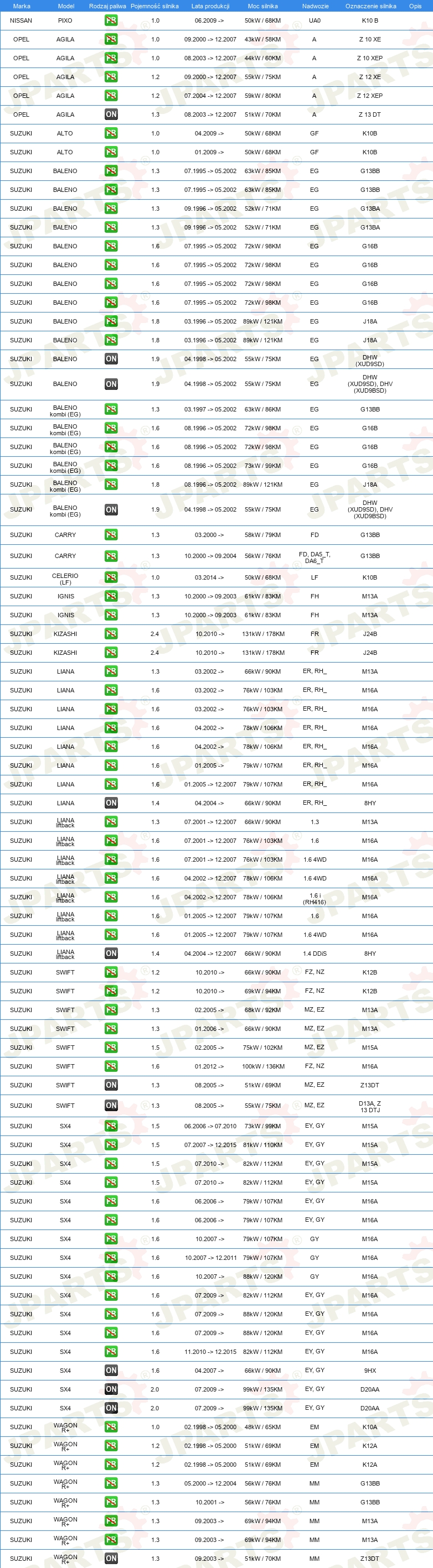Click the PB fuel icon for OPEL AGILA Z 12 XEP
Image resolution: width=433 pixels, height=1568 pixels.
pos(111,96)
